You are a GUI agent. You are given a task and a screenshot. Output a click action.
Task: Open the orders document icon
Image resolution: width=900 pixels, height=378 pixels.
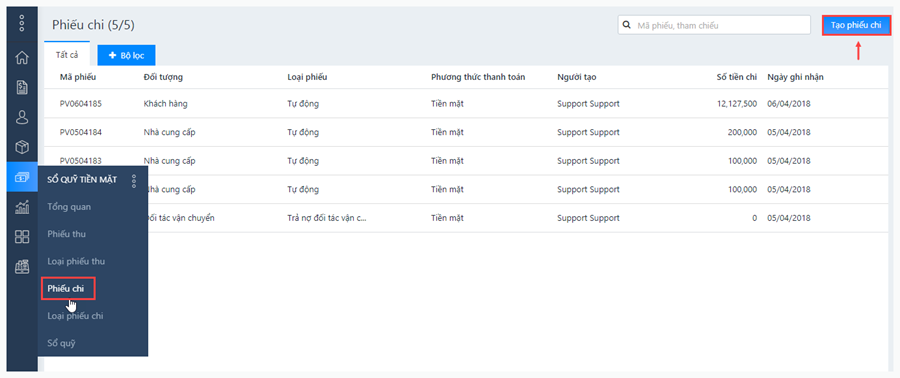click(22, 87)
